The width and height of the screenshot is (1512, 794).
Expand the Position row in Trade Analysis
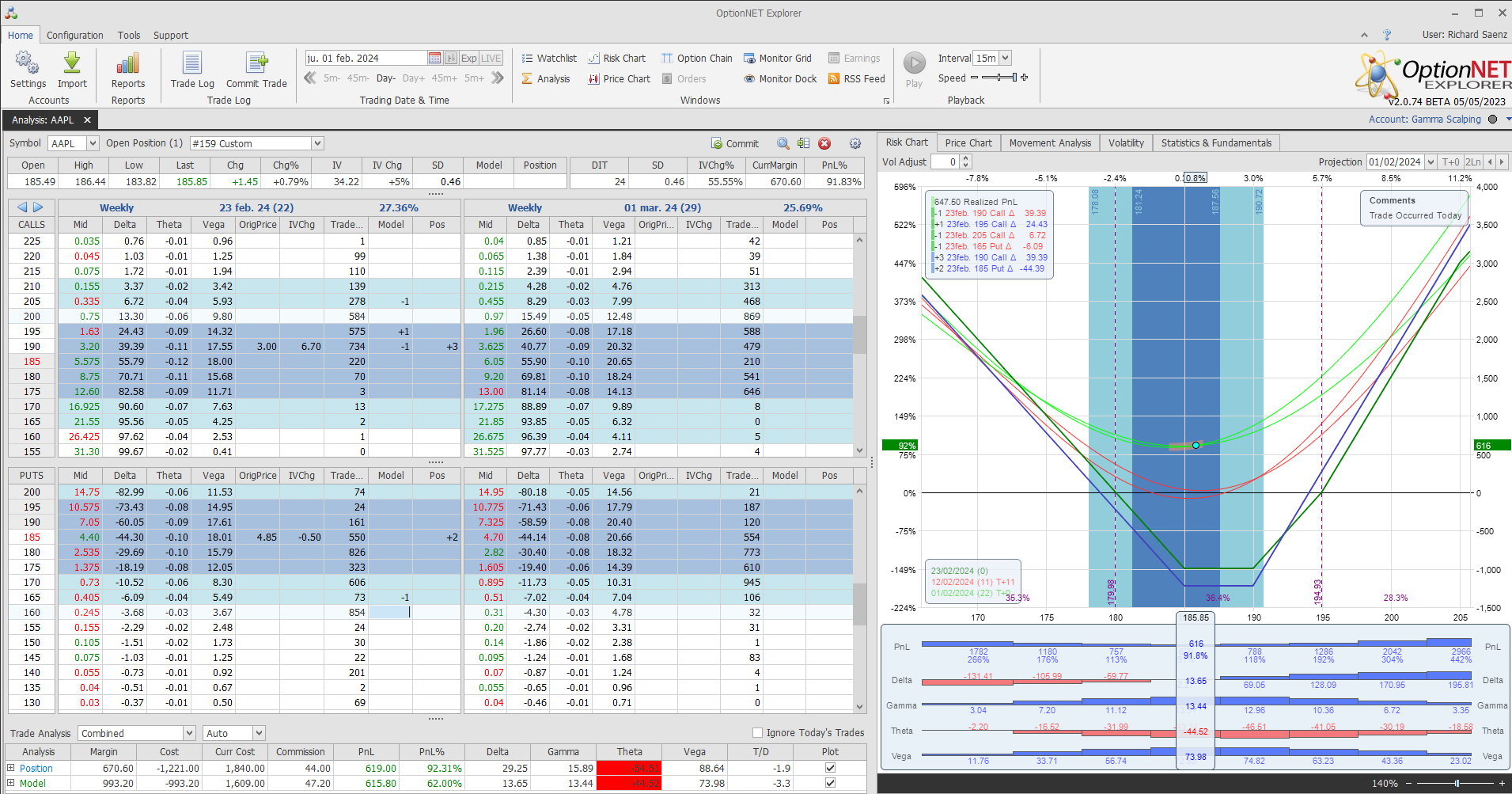[11, 768]
